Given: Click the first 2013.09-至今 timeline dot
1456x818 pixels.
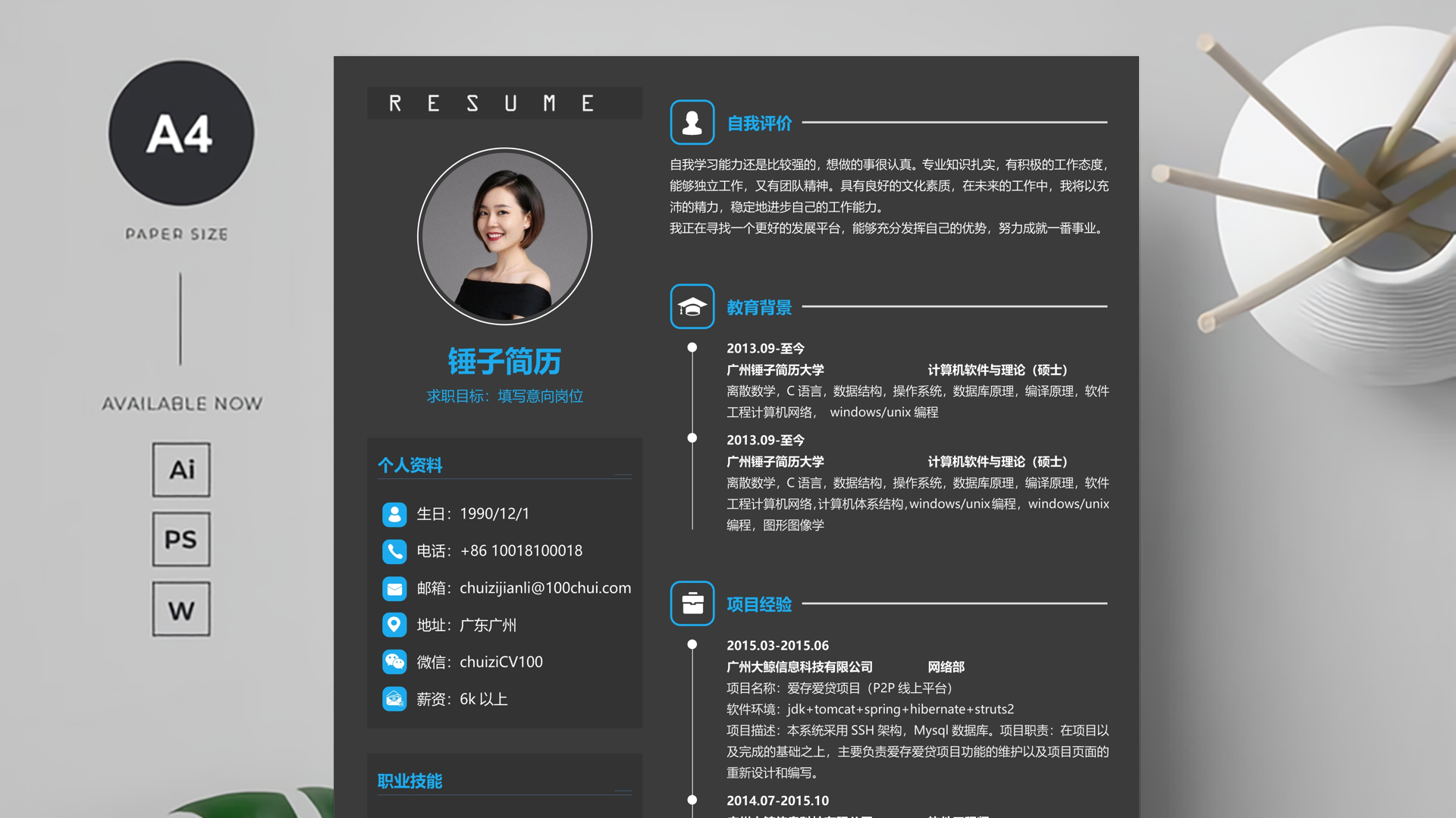Looking at the screenshot, I should 692,347.
